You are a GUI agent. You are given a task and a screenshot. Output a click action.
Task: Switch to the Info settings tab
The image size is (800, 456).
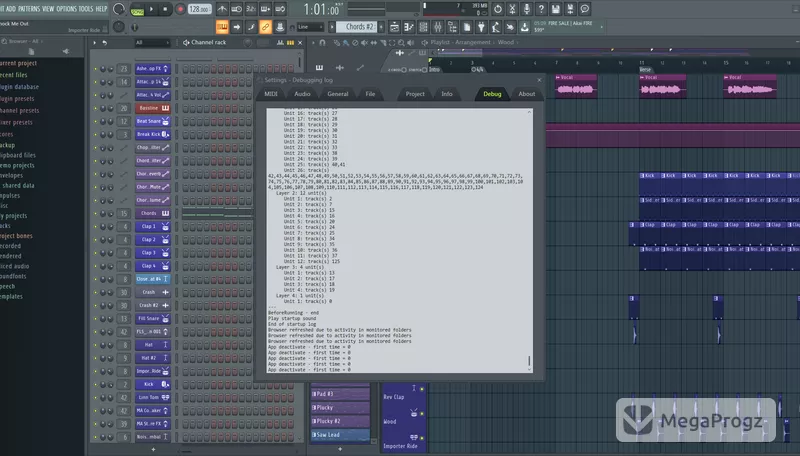[x=447, y=94]
